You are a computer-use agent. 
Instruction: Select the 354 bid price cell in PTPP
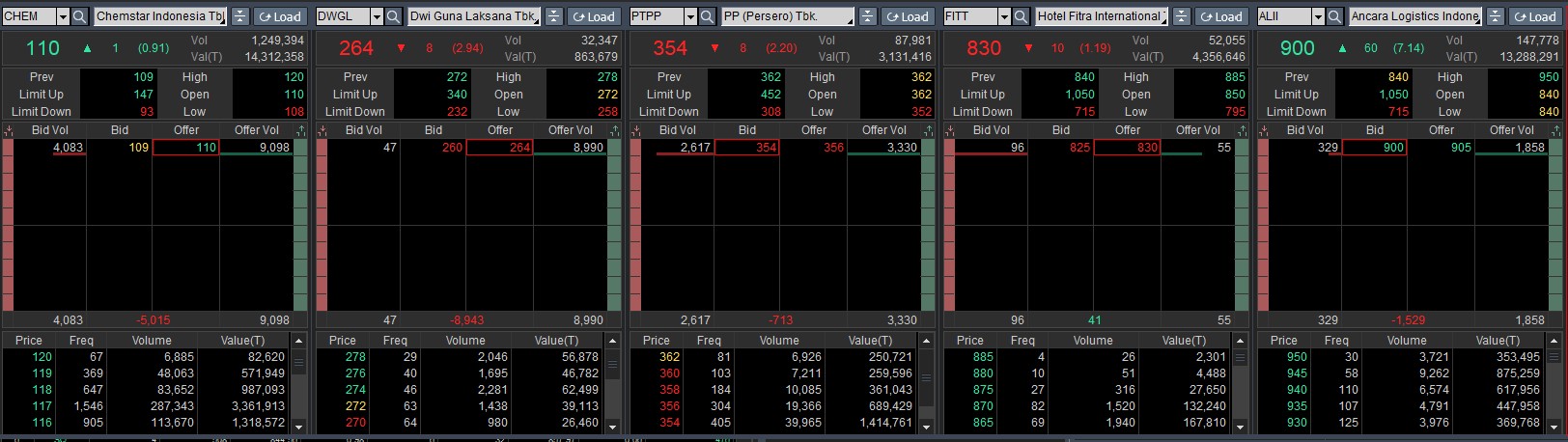(x=747, y=148)
